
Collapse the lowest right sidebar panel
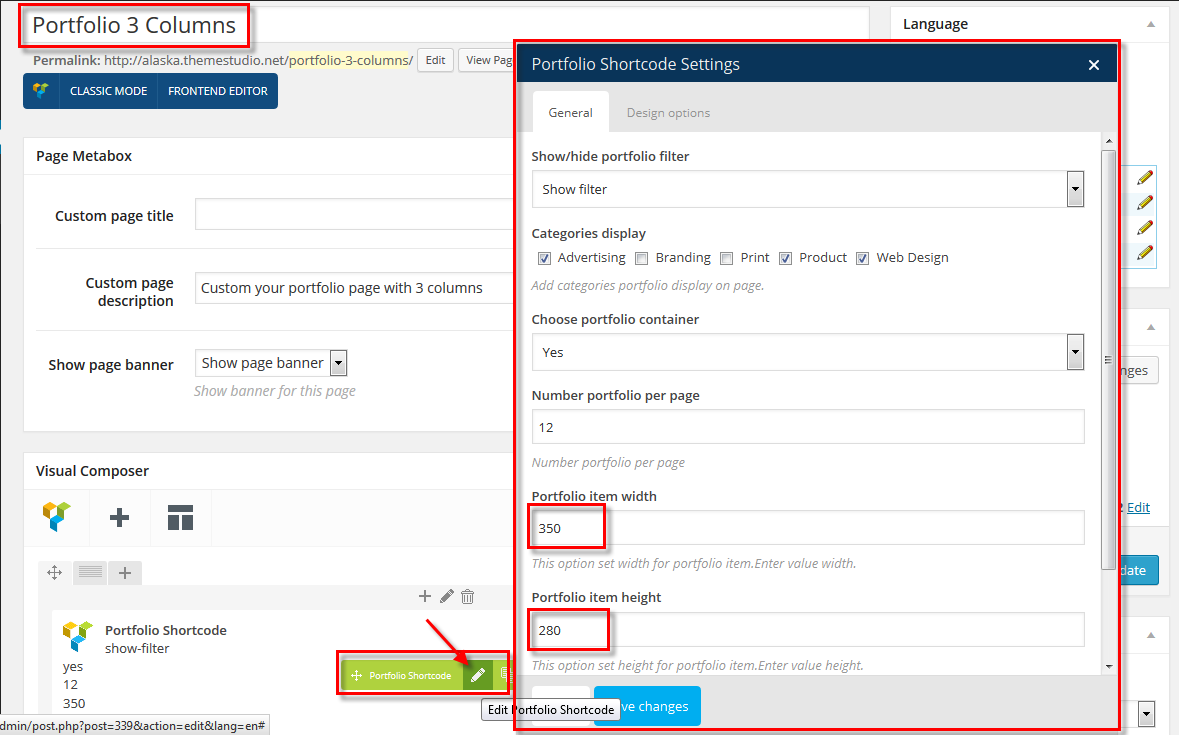[1150, 635]
